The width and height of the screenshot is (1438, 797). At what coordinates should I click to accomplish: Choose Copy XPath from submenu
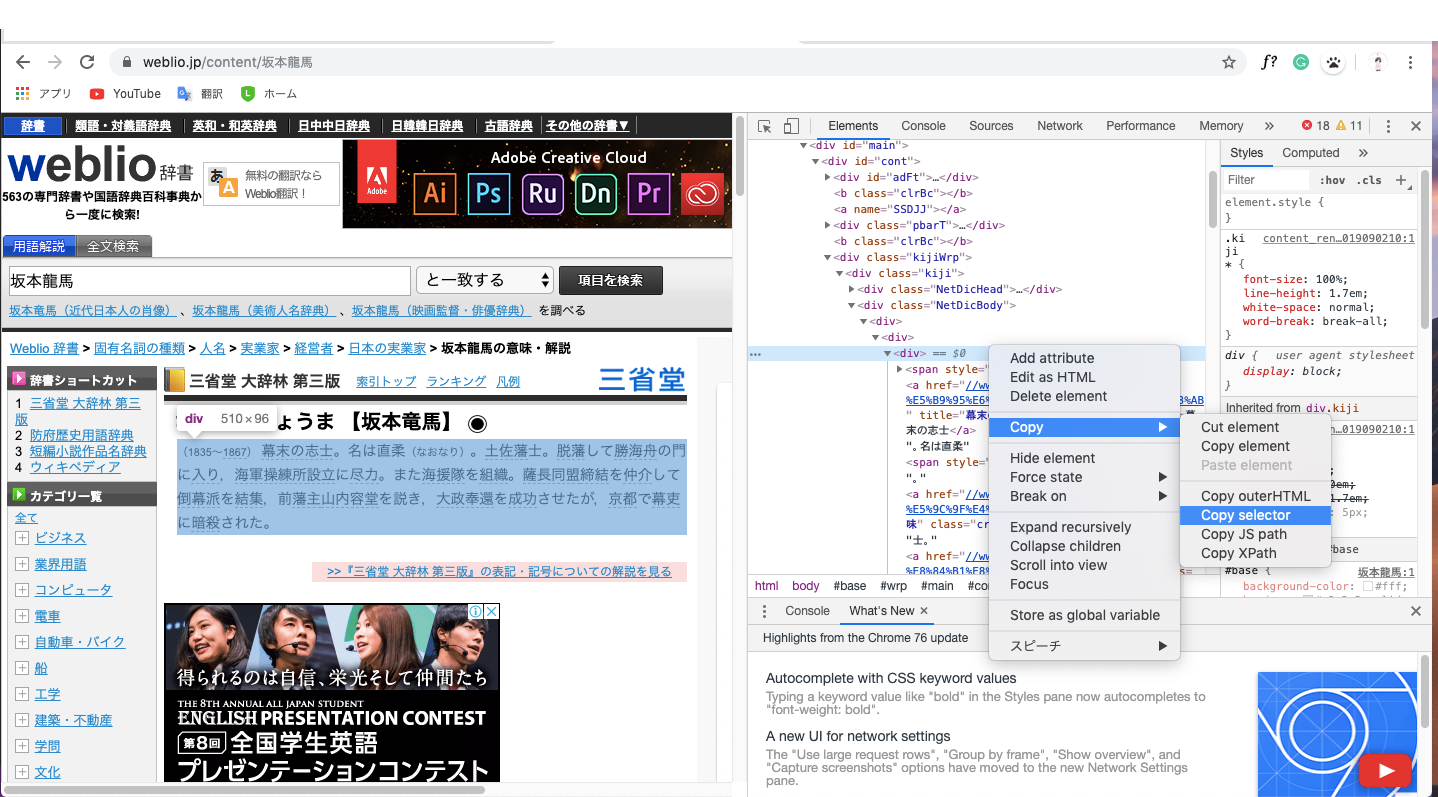coord(1255,553)
